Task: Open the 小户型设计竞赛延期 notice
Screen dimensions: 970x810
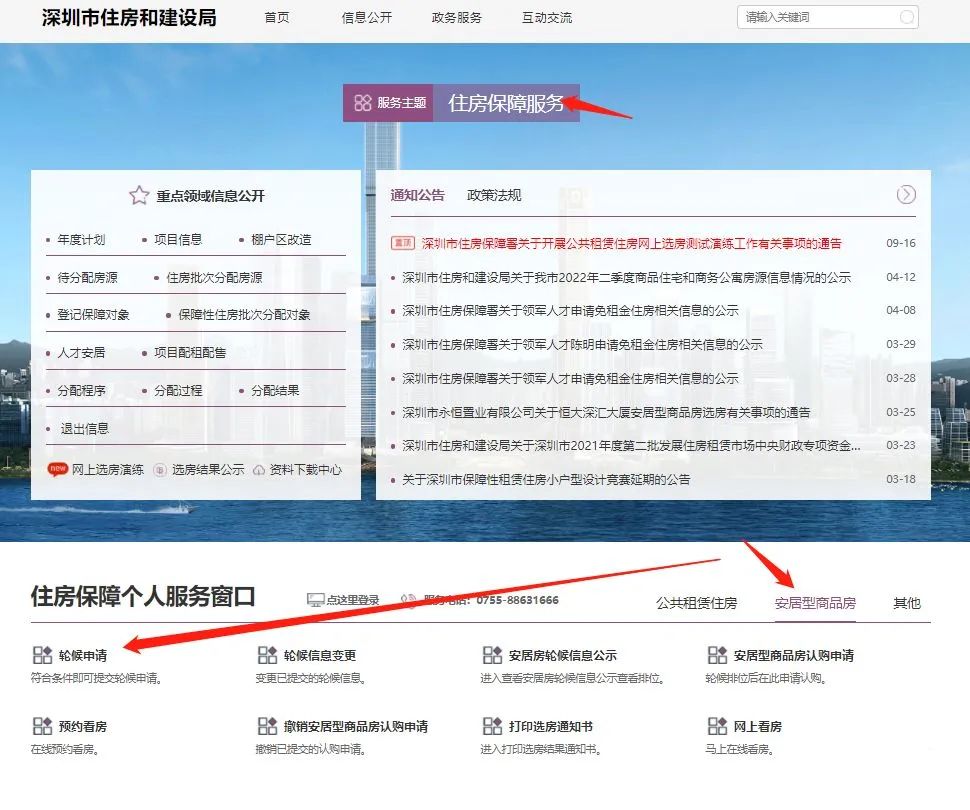Action: (x=546, y=479)
